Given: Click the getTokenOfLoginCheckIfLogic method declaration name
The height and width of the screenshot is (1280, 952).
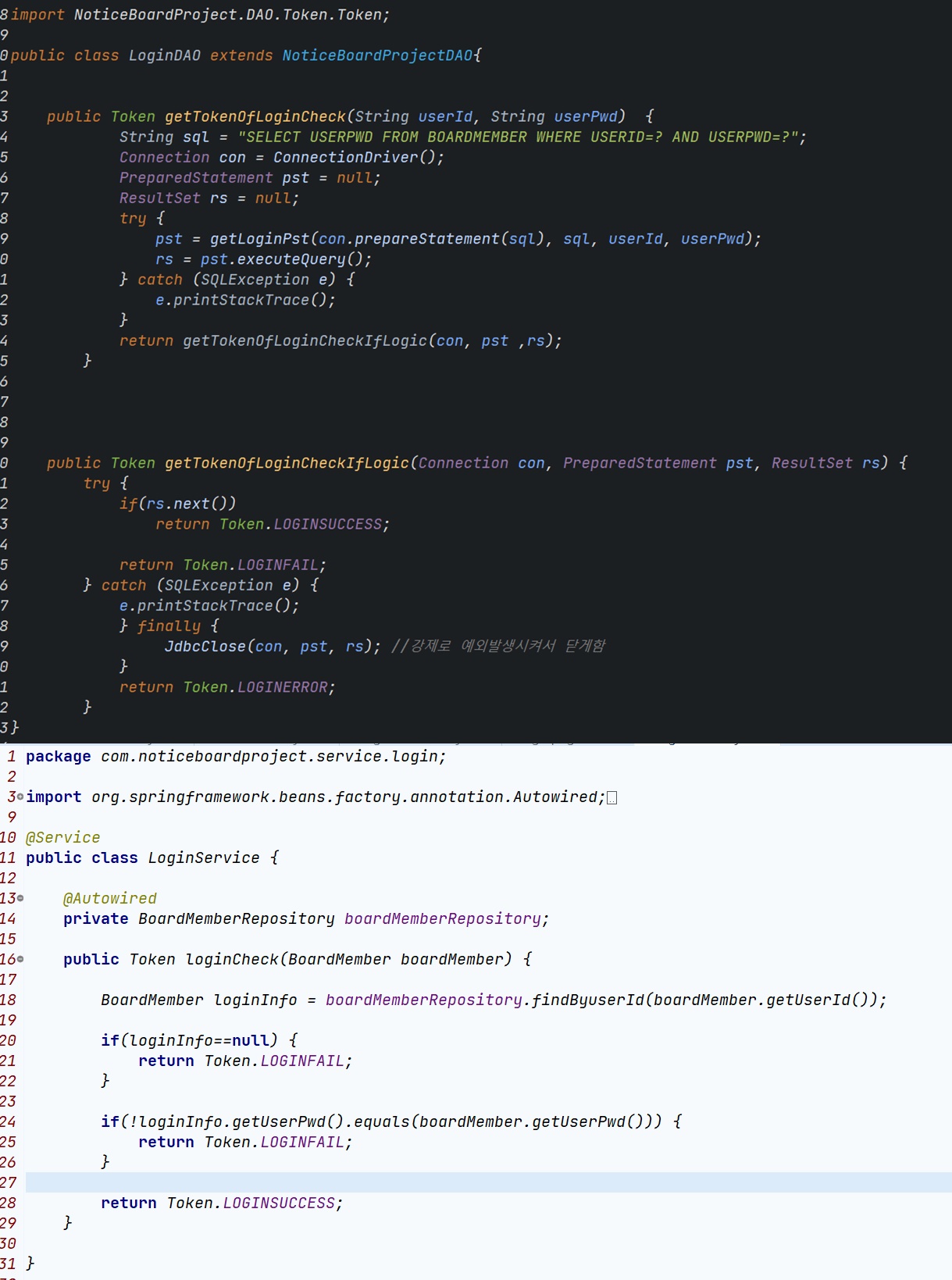Looking at the screenshot, I should [x=287, y=463].
